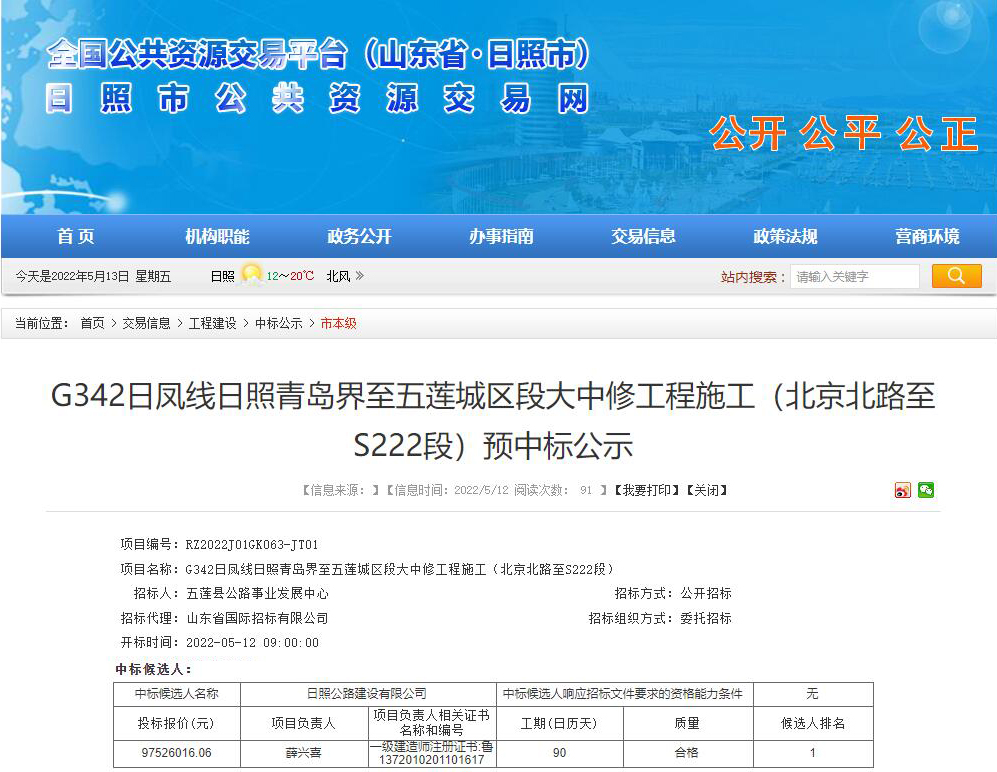This screenshot has height=772, width=997.
Task: Select 市本级 breadcrumb link
Action: [338, 323]
